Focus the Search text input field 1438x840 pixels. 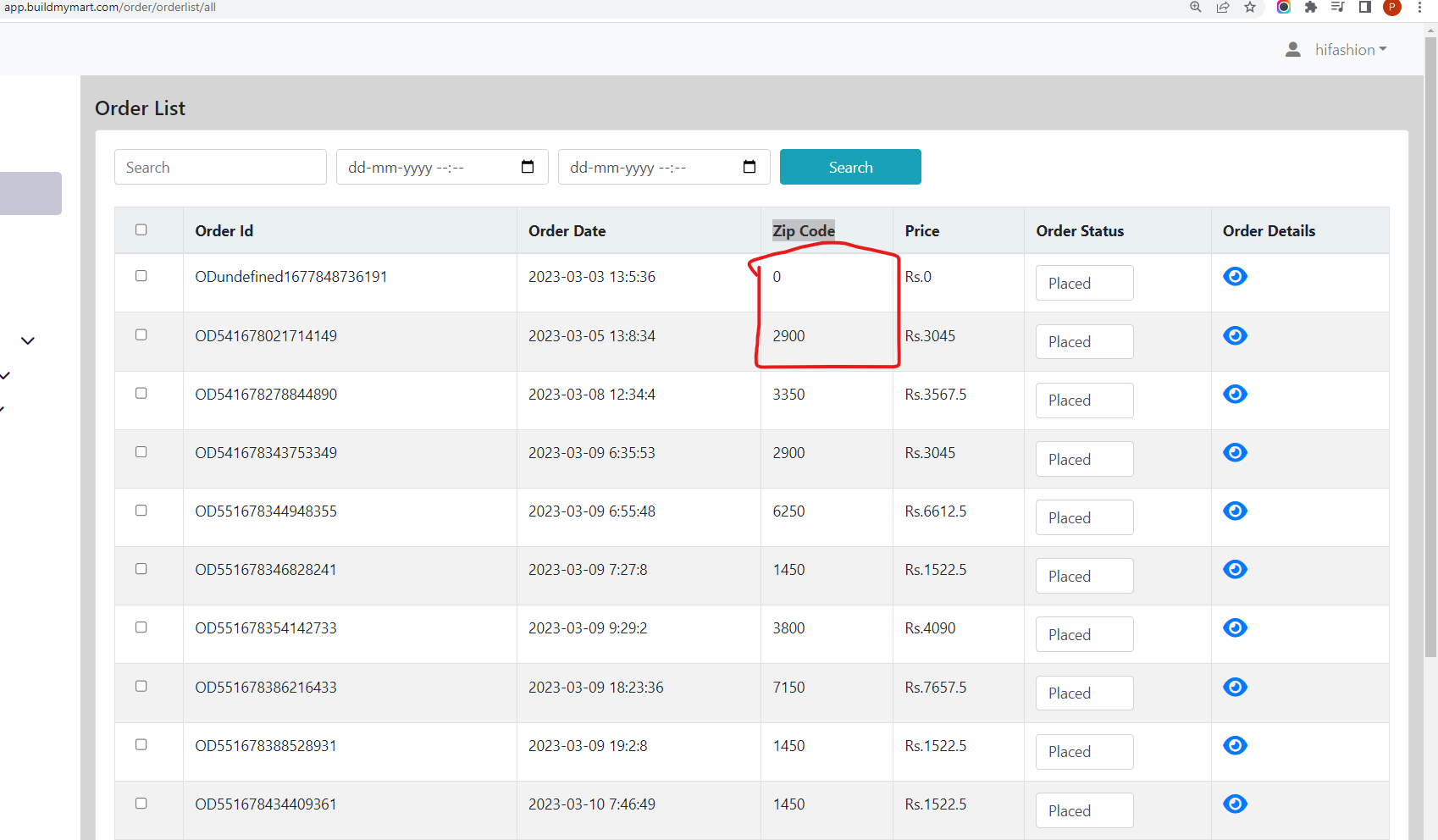tap(220, 167)
